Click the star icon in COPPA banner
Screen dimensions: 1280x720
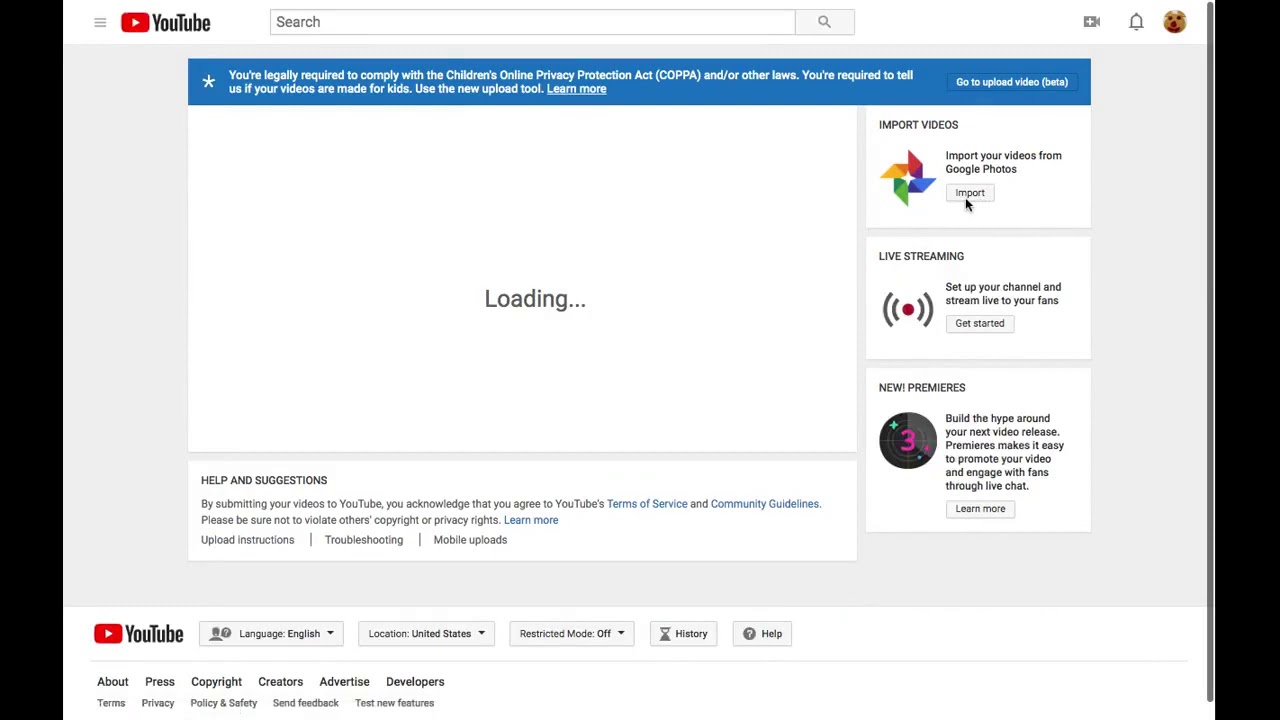coord(208,82)
